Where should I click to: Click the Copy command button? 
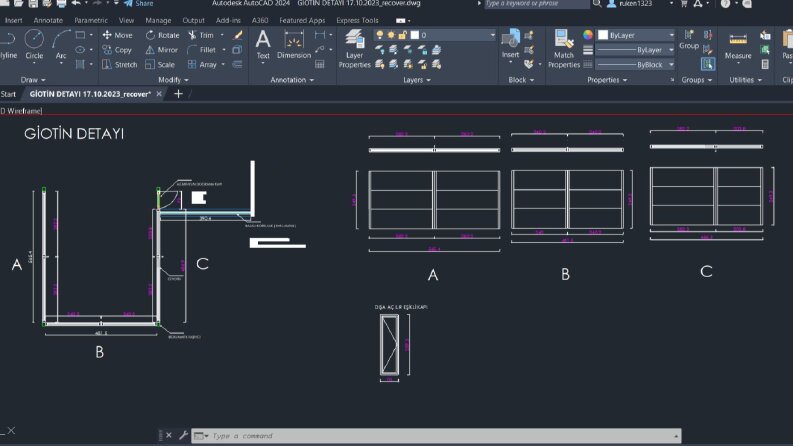tap(117, 50)
